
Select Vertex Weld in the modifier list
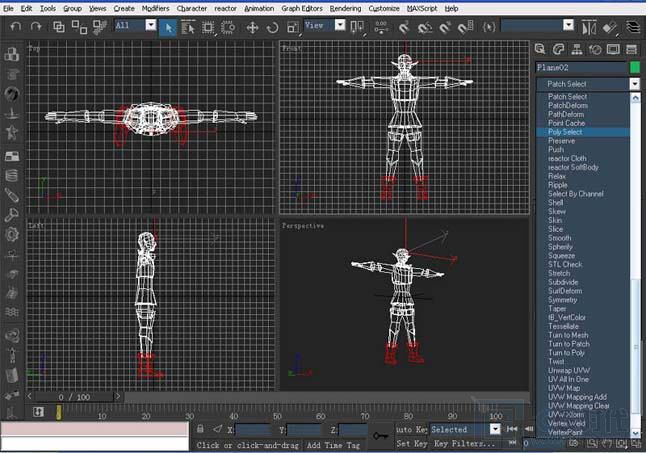[x=583, y=423]
